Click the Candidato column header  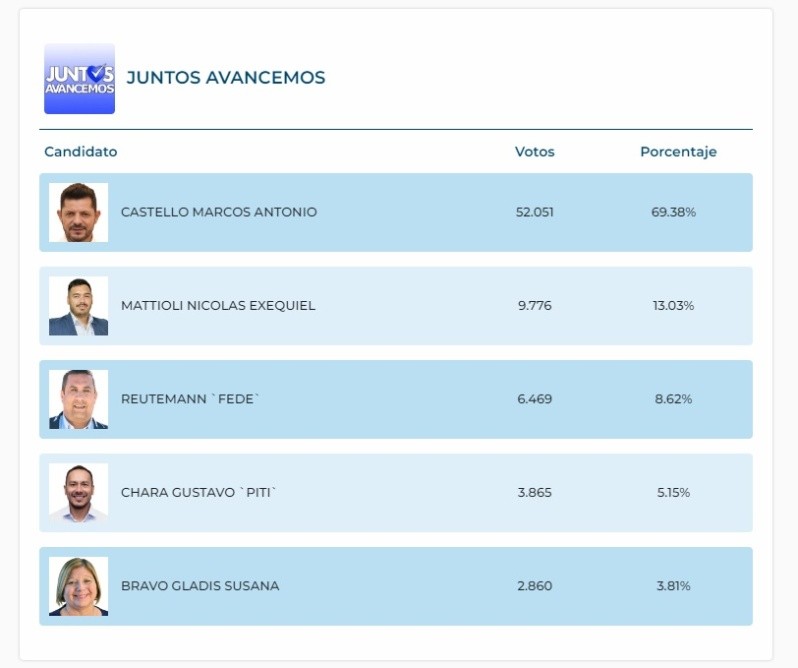pyautogui.click(x=80, y=152)
